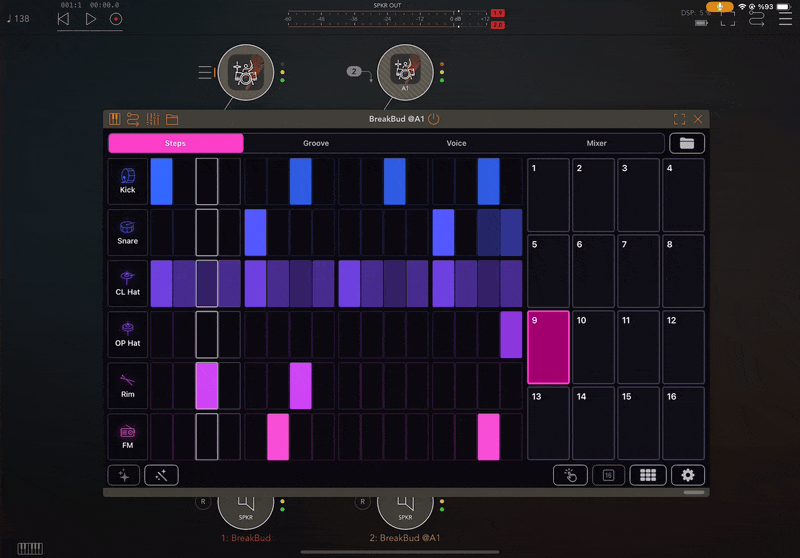Toggle the pattern grid view button
This screenshot has width=800, height=558.
pos(648,475)
